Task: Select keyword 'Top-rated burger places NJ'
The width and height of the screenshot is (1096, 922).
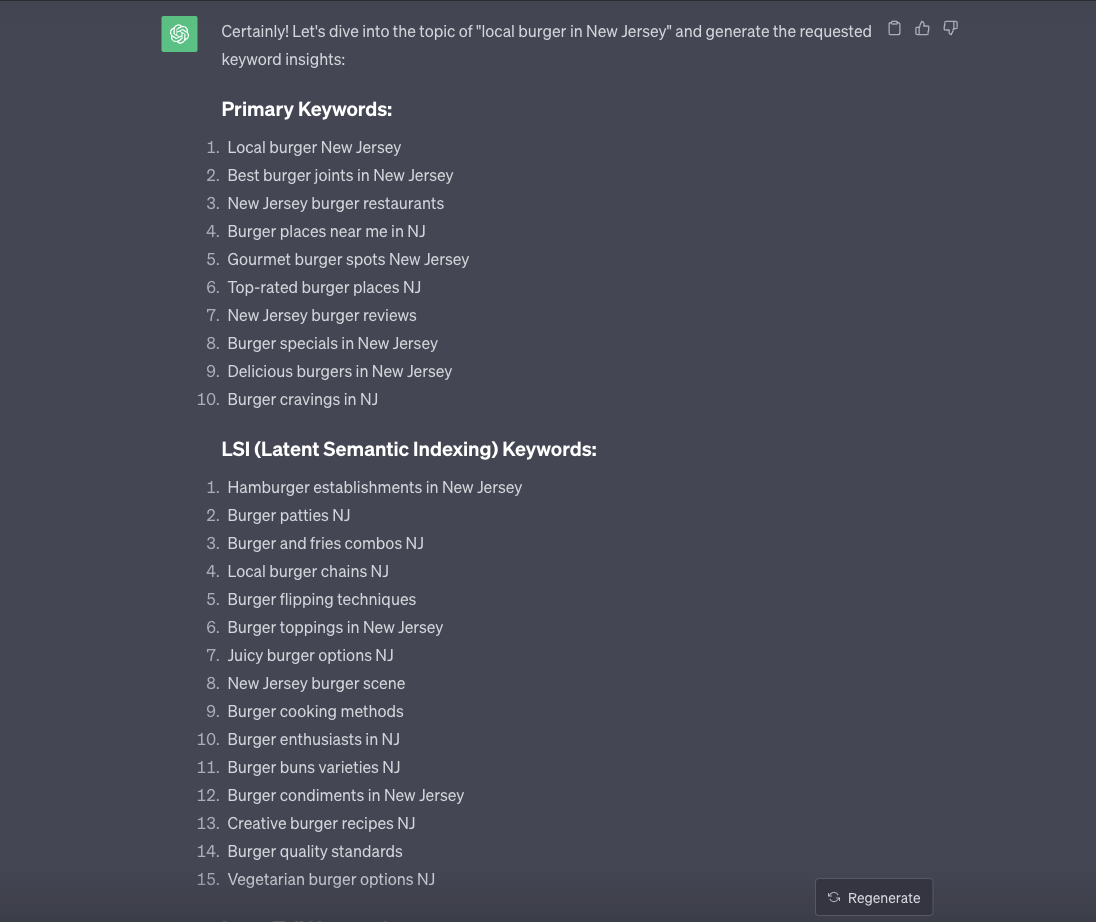Action: click(324, 287)
